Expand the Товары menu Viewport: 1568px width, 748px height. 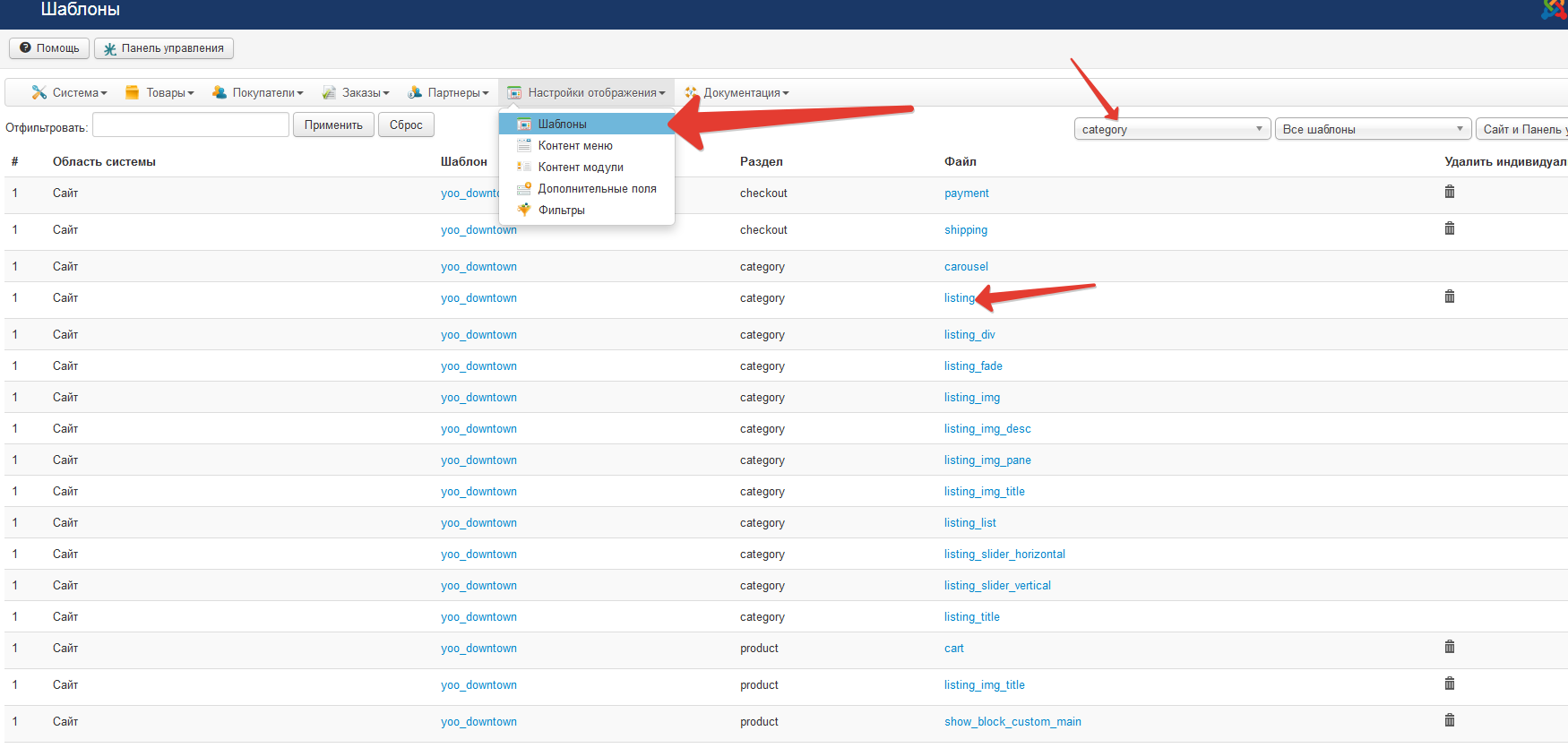point(160,93)
